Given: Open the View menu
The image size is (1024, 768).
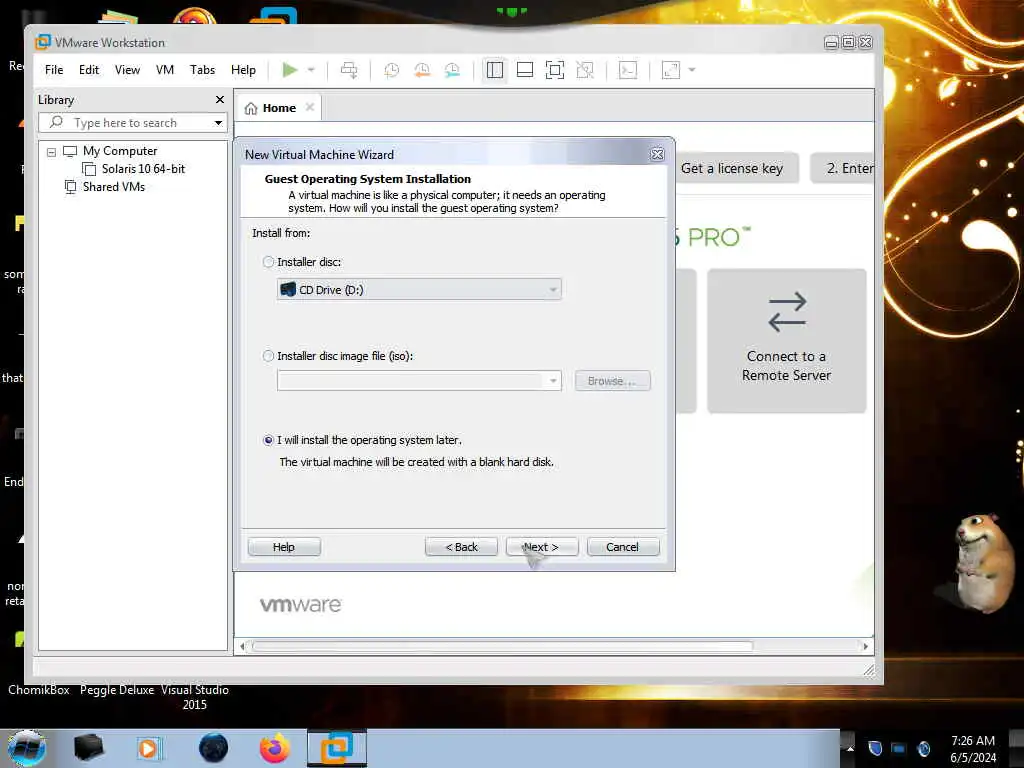Looking at the screenshot, I should pyautogui.click(x=127, y=70).
